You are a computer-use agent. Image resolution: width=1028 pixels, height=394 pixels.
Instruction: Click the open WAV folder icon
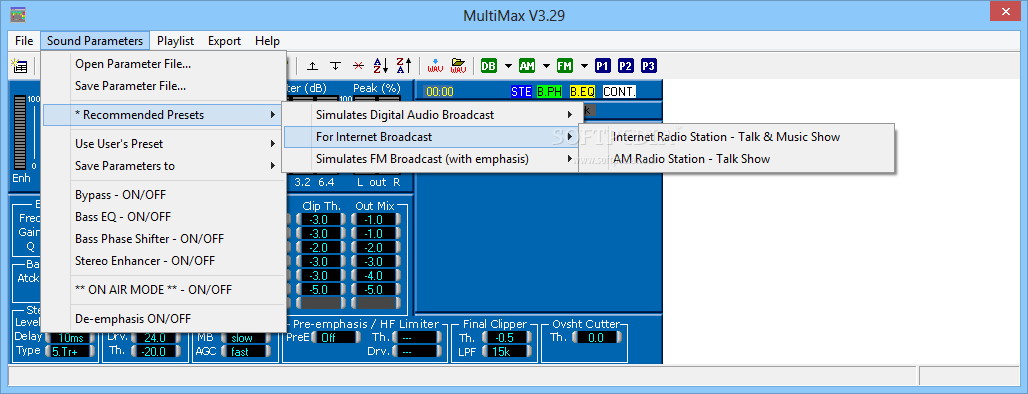(x=458, y=66)
